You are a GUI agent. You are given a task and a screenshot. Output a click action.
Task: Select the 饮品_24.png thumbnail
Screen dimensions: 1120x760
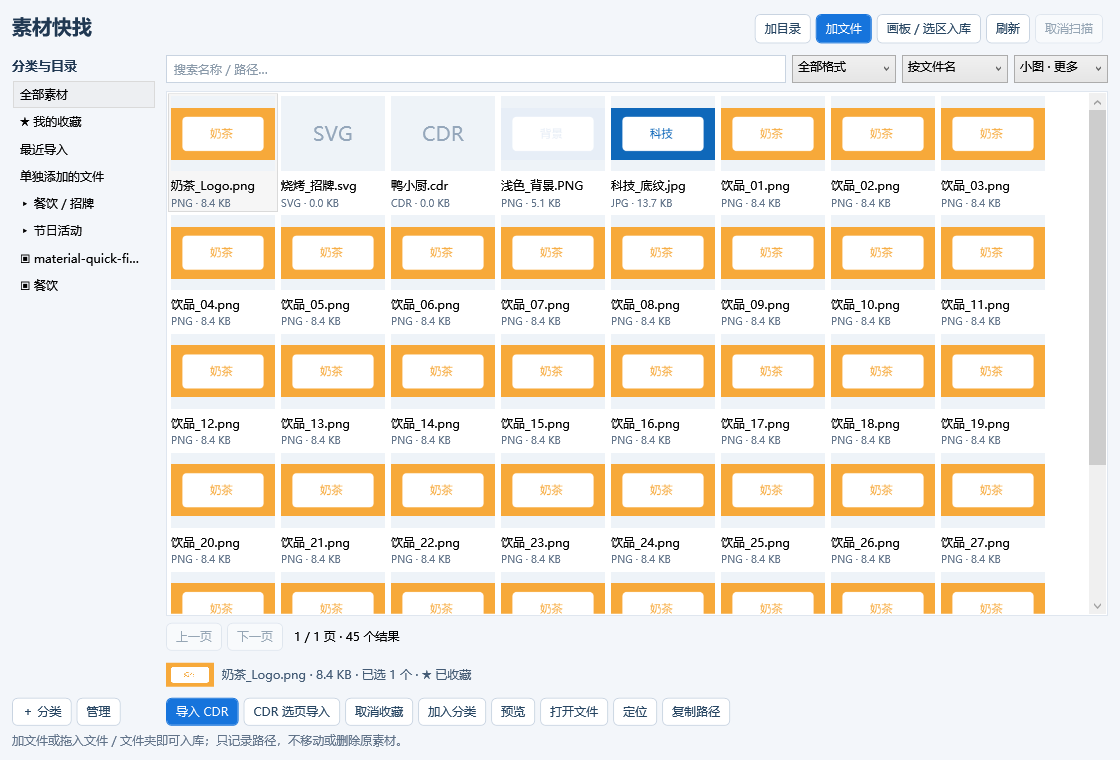[x=663, y=490]
